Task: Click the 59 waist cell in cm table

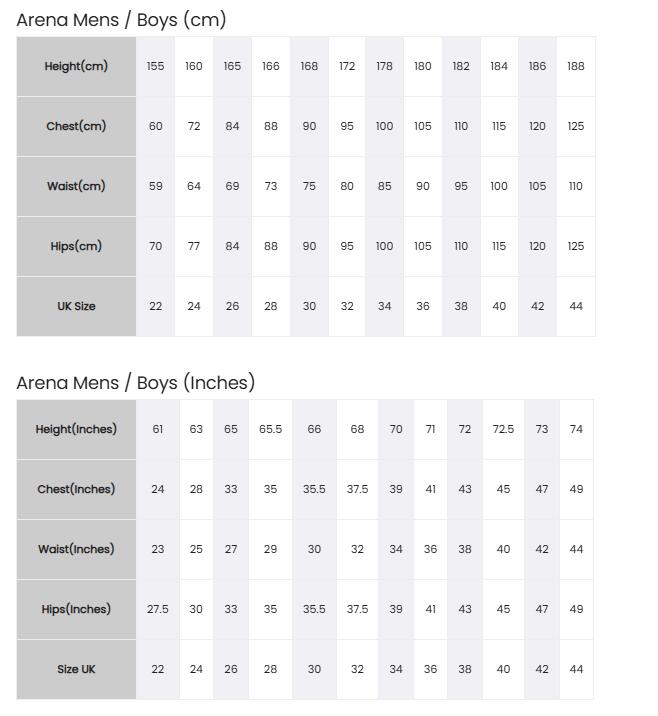Action: 155,186
